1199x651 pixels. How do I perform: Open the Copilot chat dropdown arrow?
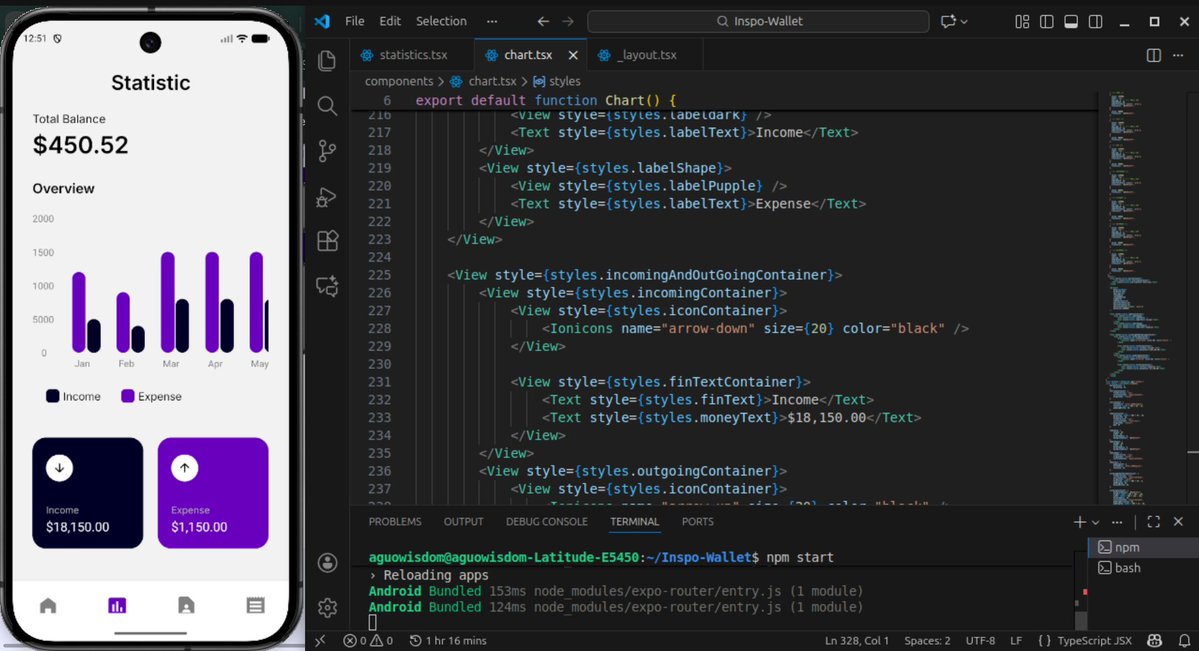tap(964, 21)
